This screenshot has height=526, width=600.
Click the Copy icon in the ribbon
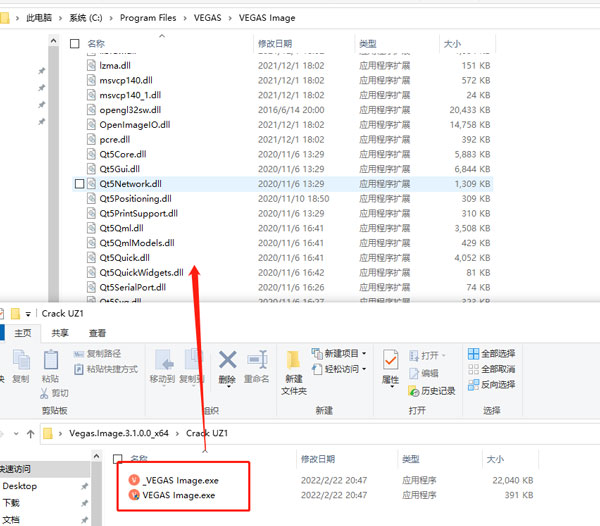21,361
